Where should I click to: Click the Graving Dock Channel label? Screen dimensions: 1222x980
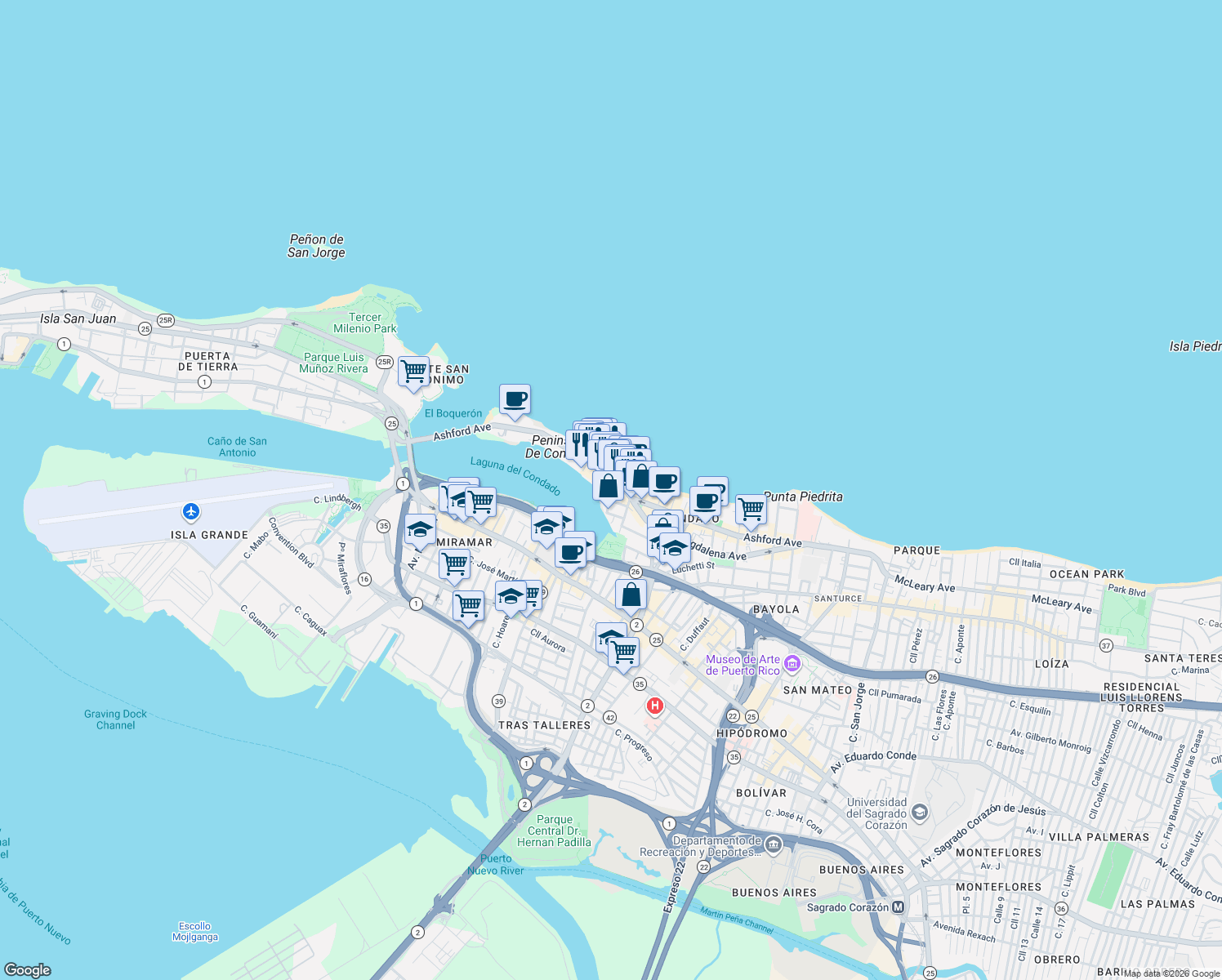click(115, 719)
